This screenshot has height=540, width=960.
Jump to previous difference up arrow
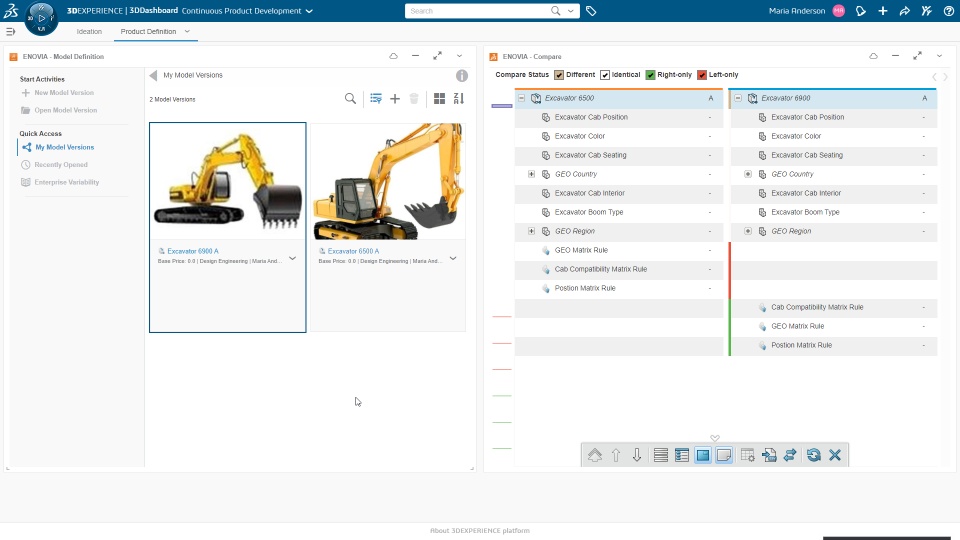pyautogui.click(x=616, y=455)
